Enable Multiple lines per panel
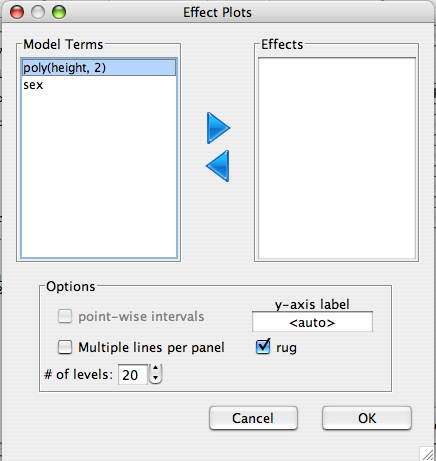 65,347
